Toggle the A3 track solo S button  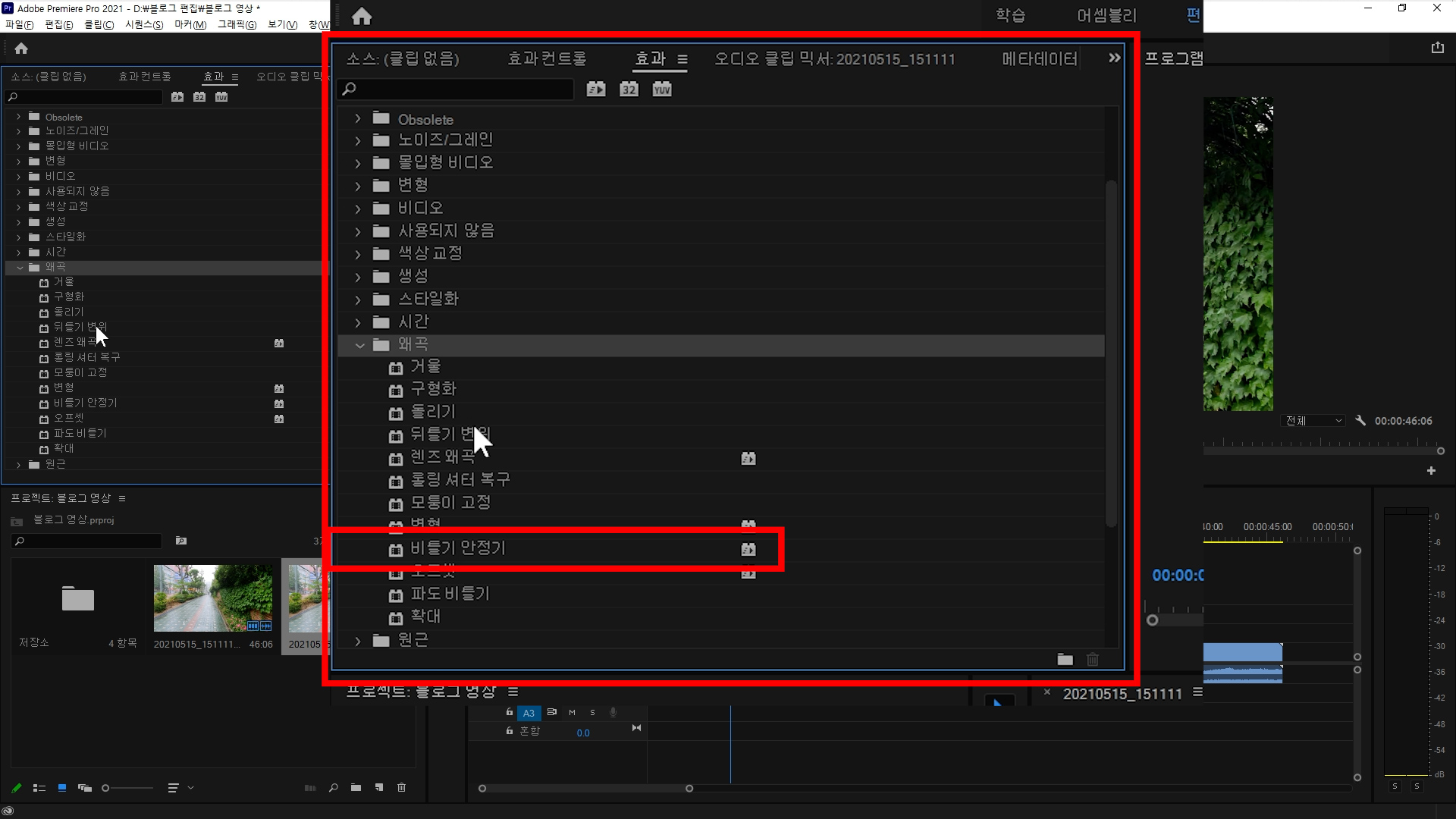point(592,713)
